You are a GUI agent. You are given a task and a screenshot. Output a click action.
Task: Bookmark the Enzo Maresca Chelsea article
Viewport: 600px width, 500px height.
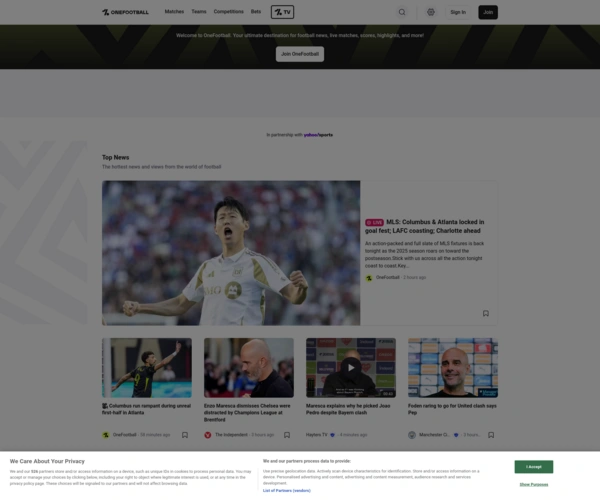pos(287,435)
